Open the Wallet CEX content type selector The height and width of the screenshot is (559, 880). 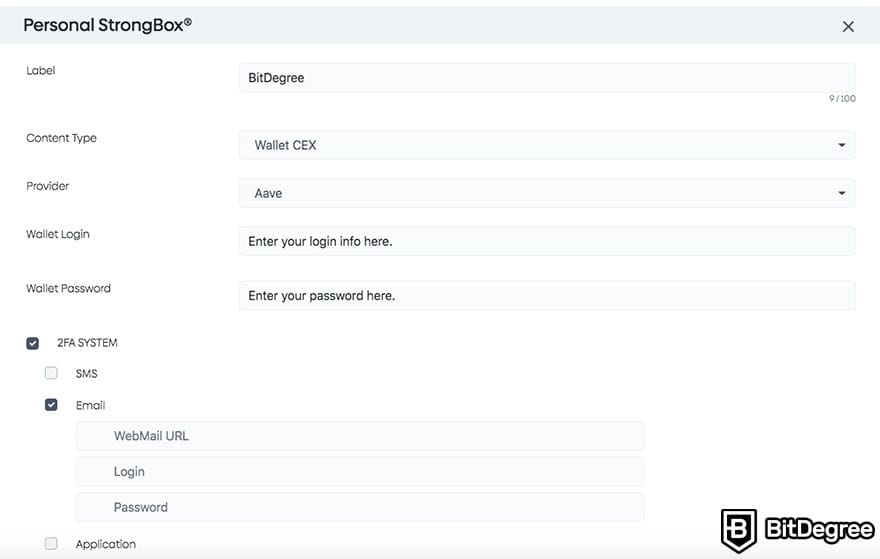[x=547, y=145]
